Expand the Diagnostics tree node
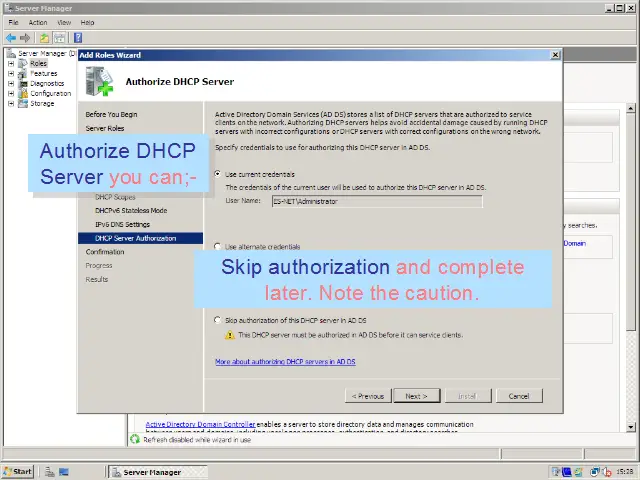 click(11, 83)
